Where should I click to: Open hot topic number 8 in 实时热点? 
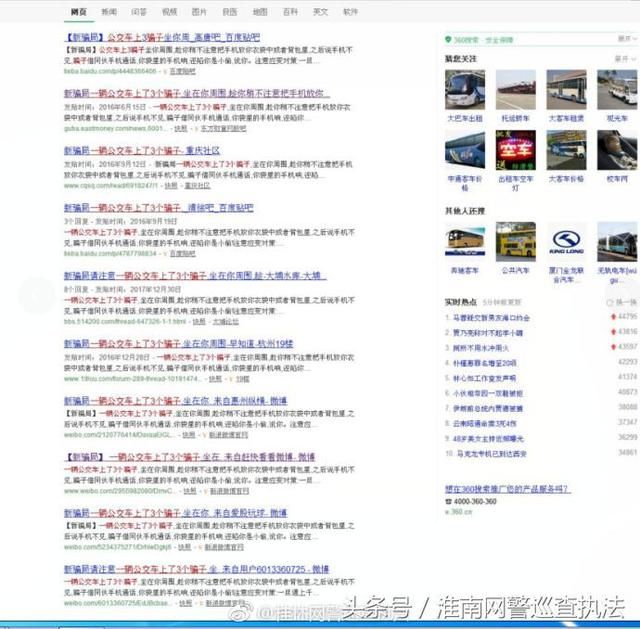pyautogui.click(x=484, y=423)
